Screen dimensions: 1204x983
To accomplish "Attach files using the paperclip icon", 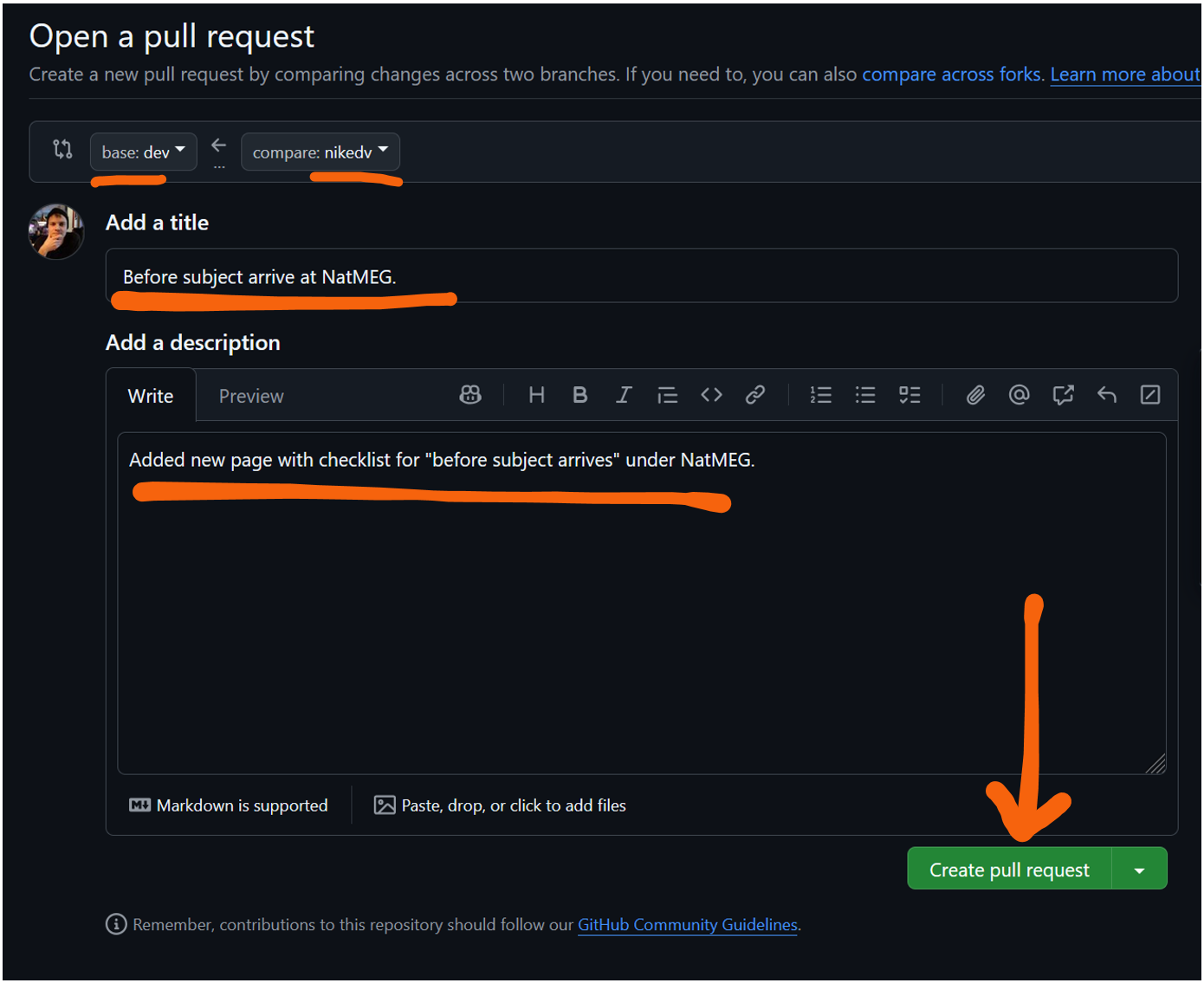I will tap(975, 395).
